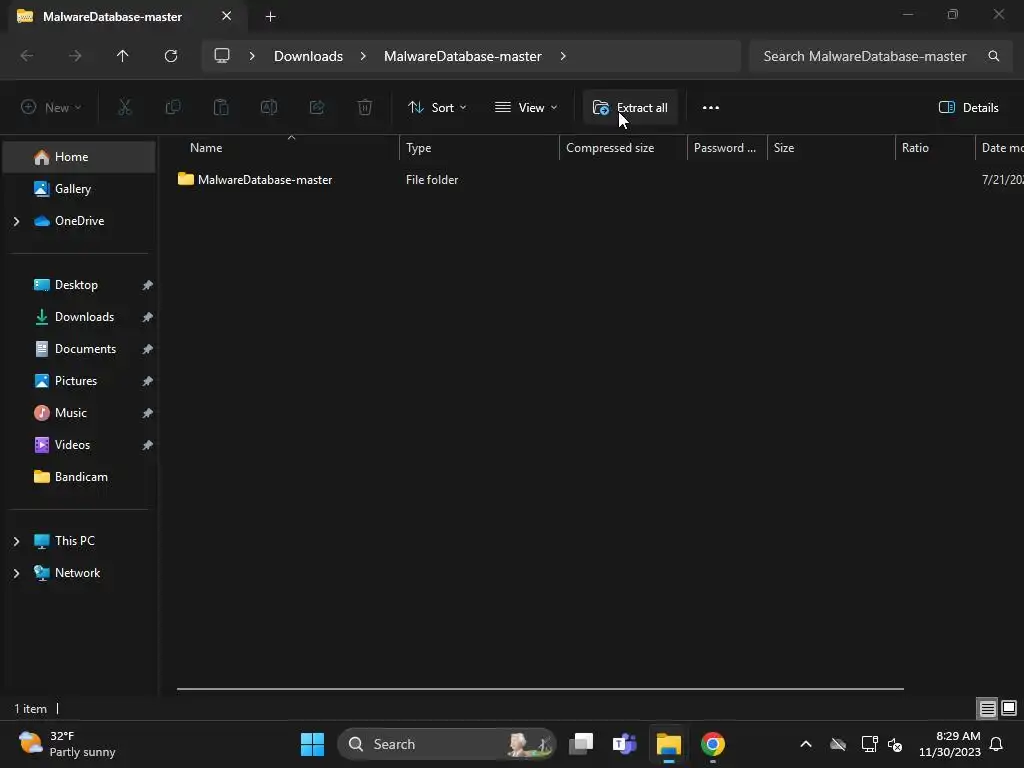Expand the OneDrive tree node
This screenshot has height=768, width=1024.
16,221
